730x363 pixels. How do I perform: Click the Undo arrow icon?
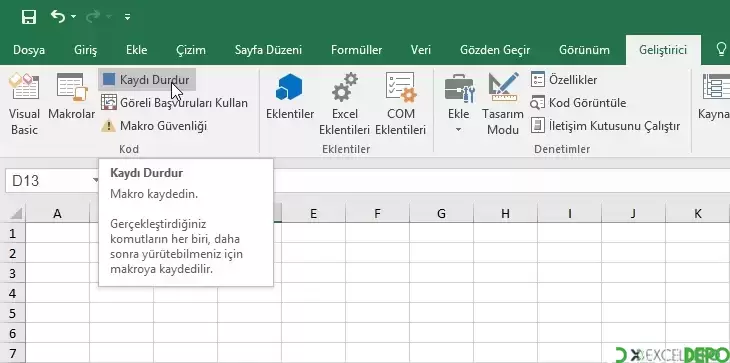coord(58,17)
